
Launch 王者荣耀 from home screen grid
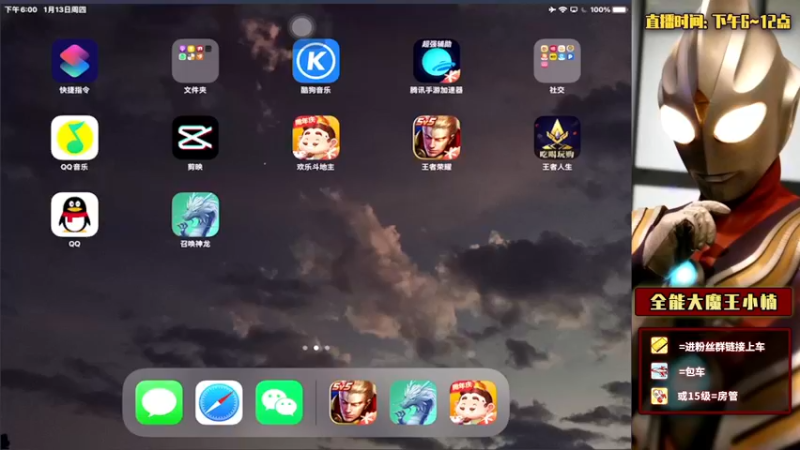click(x=436, y=138)
